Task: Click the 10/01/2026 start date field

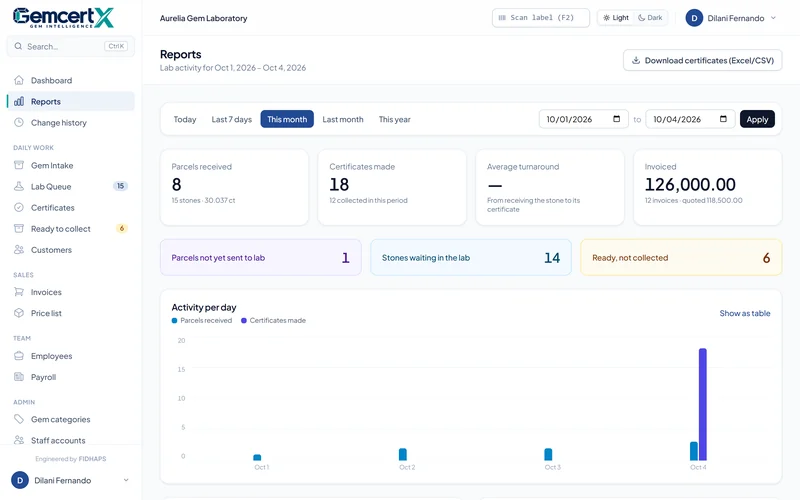Action: 584,119
